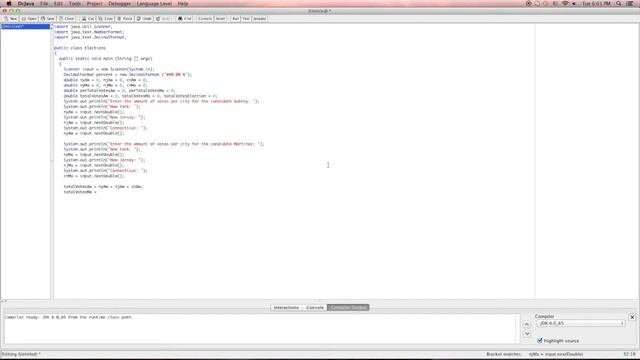Click the Find toolbar button
Image resolution: width=640 pixels, height=360 pixels.
point(184,19)
